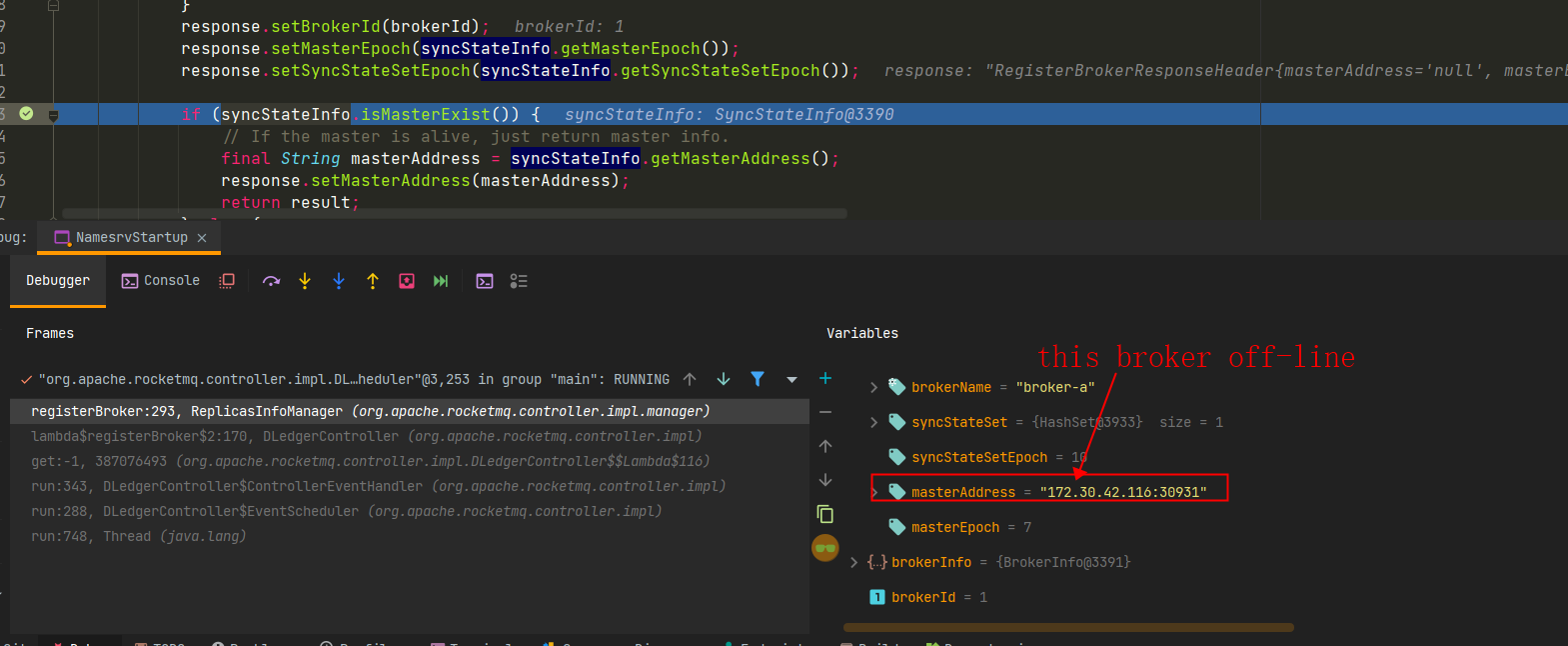Click the glasses Show Watches icon
This screenshot has width=1568, height=646.
825,548
